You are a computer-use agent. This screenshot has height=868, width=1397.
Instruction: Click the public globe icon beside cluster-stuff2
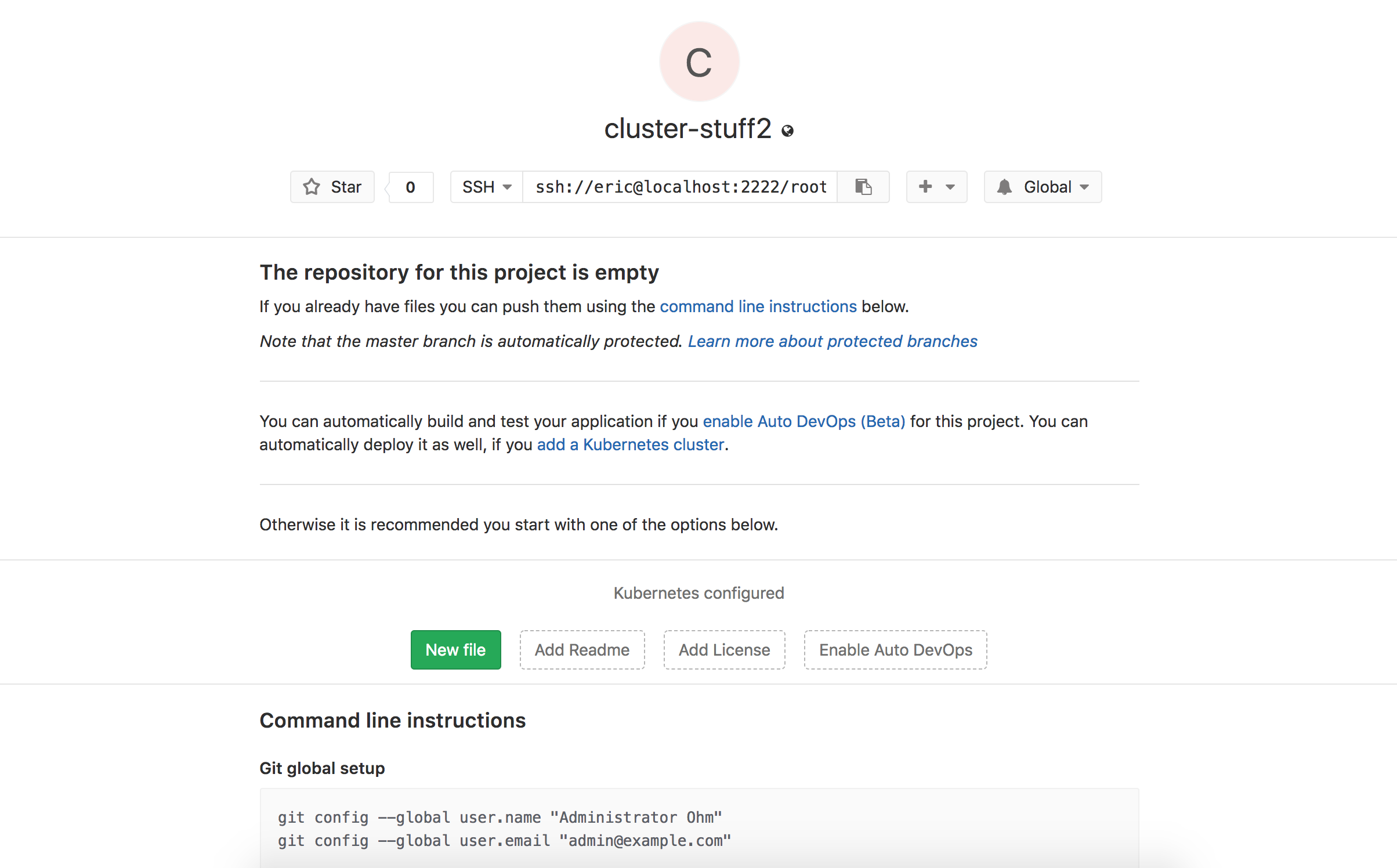787,131
